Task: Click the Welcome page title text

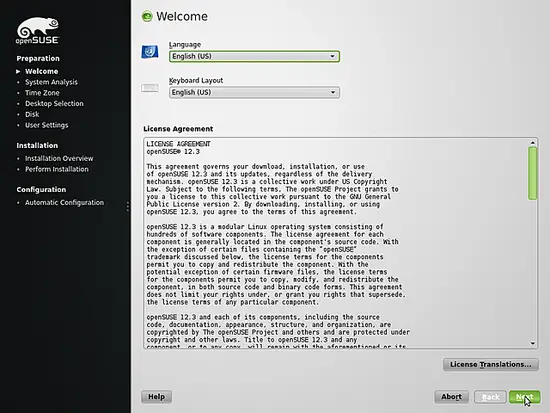Action: point(182,16)
